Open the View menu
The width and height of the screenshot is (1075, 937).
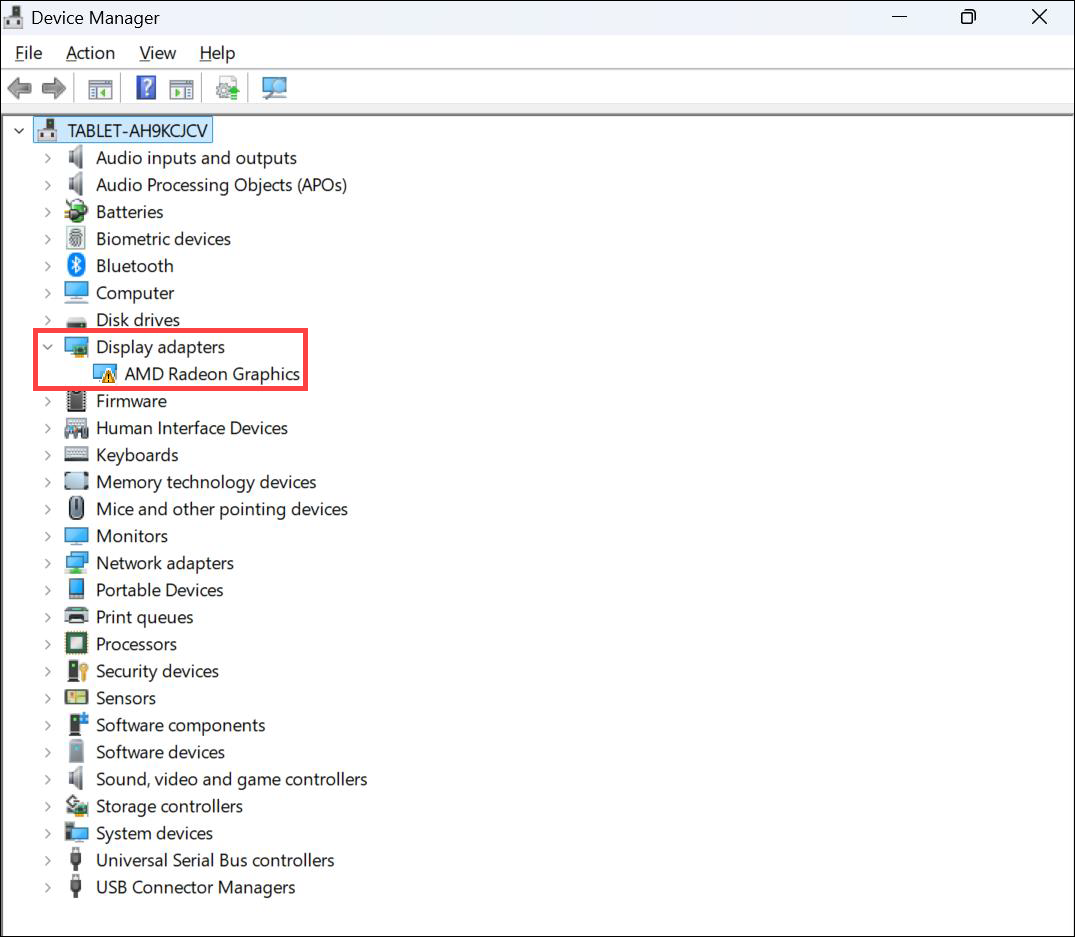tap(158, 53)
